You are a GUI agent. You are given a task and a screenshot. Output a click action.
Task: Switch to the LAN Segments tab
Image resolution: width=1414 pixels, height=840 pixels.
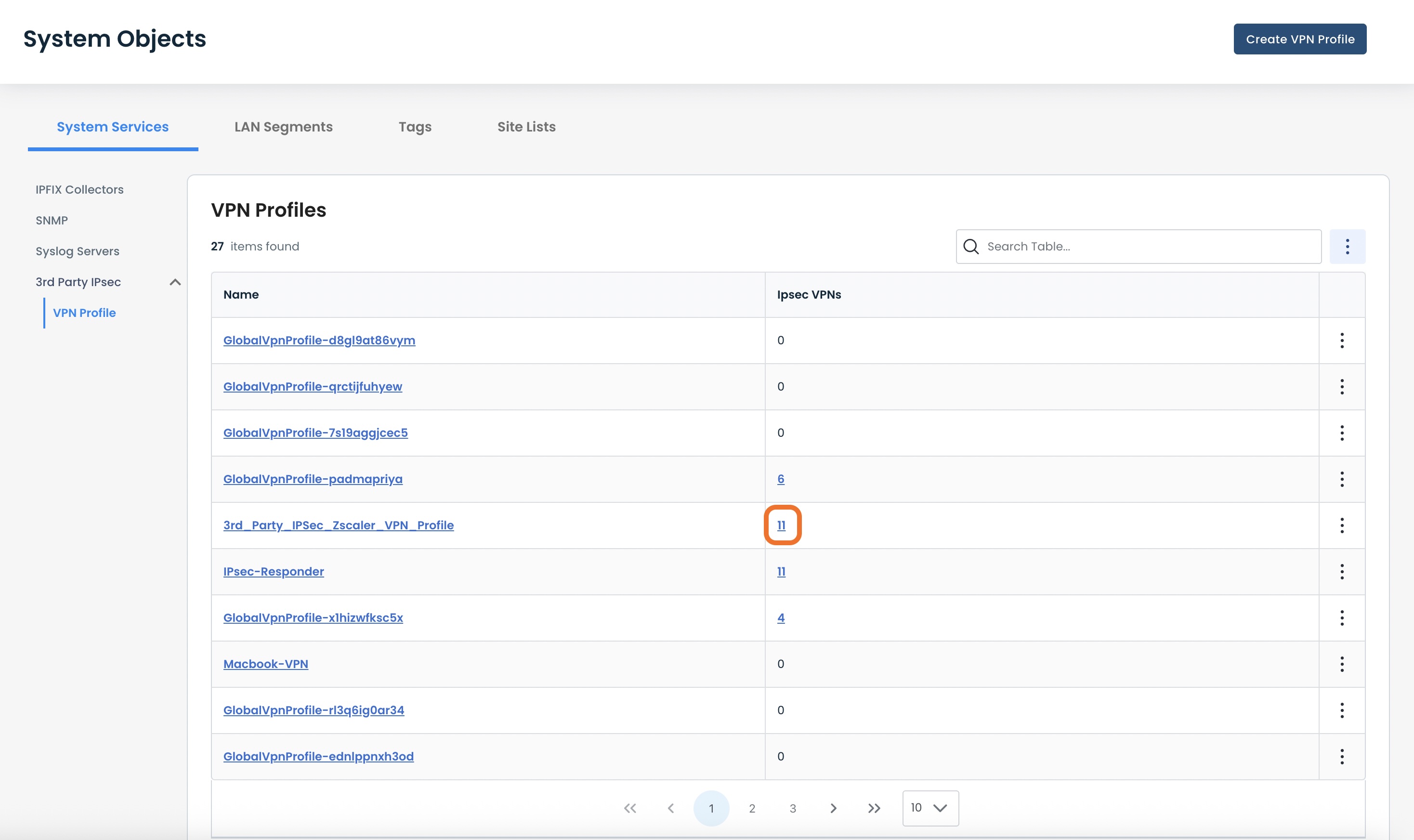[284, 127]
